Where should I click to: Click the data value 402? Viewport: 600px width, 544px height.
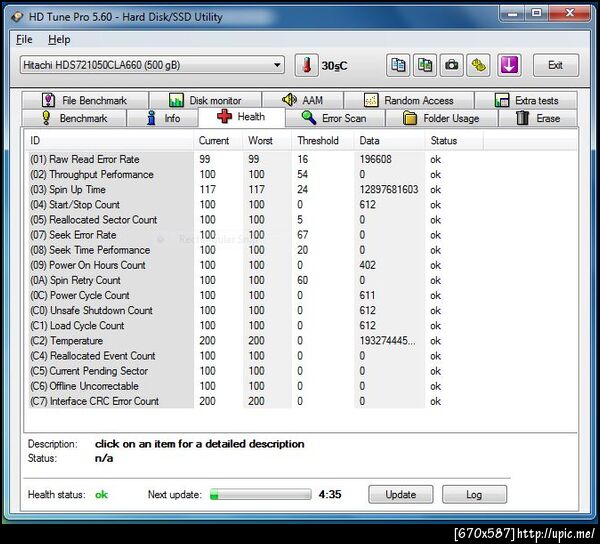[367, 265]
